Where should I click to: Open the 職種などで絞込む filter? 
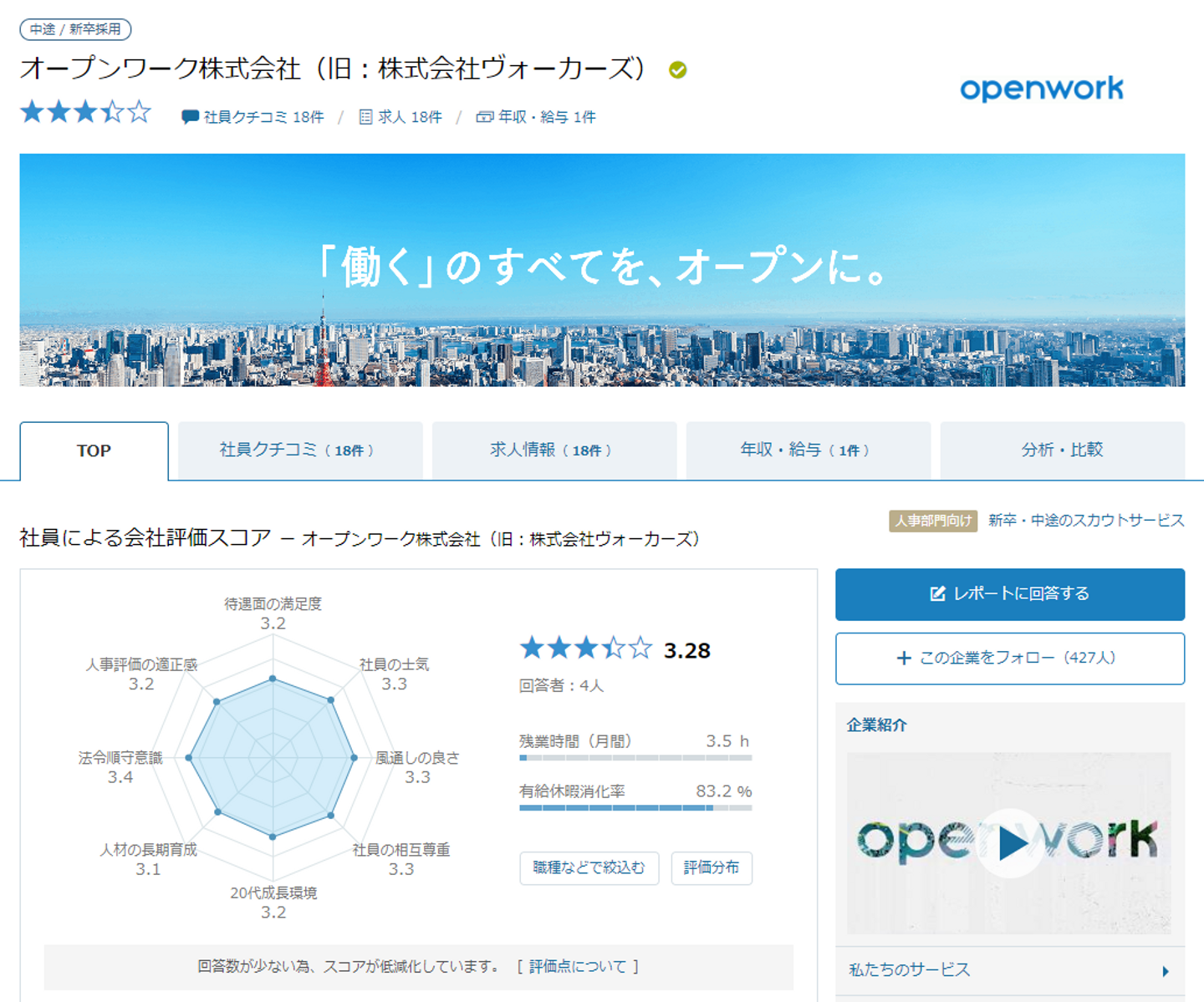(x=589, y=868)
